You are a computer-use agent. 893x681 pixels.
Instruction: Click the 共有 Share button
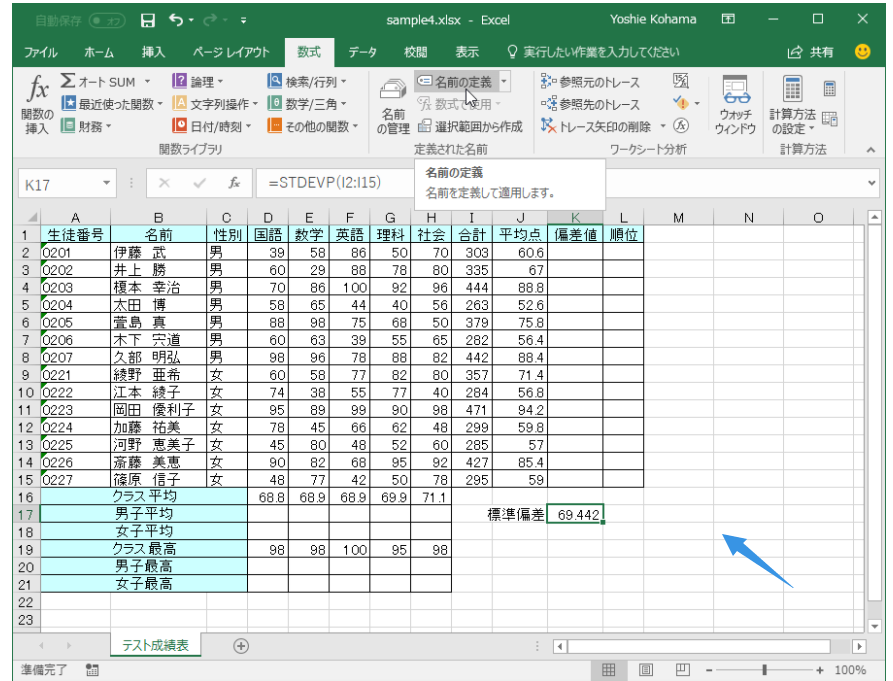pos(811,52)
